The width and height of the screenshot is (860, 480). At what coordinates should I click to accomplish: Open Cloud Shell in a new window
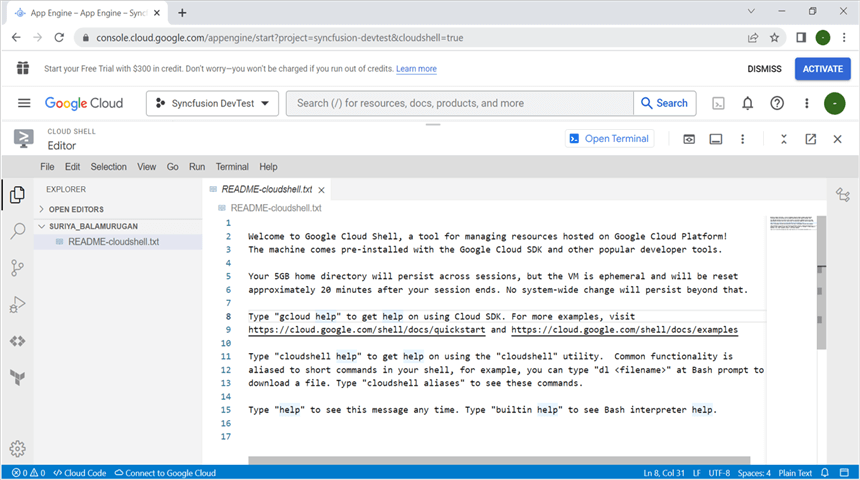(x=811, y=139)
